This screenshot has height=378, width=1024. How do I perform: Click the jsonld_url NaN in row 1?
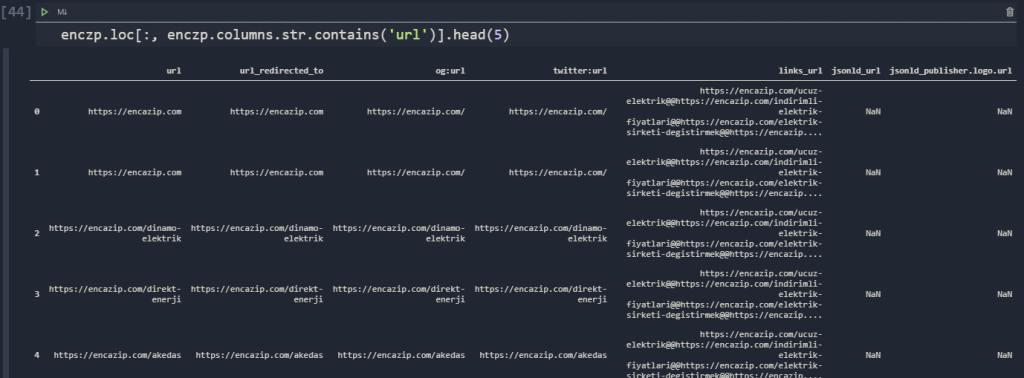click(873, 172)
